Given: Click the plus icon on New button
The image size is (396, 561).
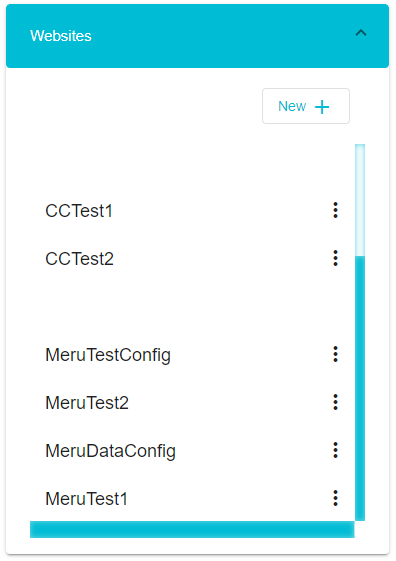Looking at the screenshot, I should [322, 107].
